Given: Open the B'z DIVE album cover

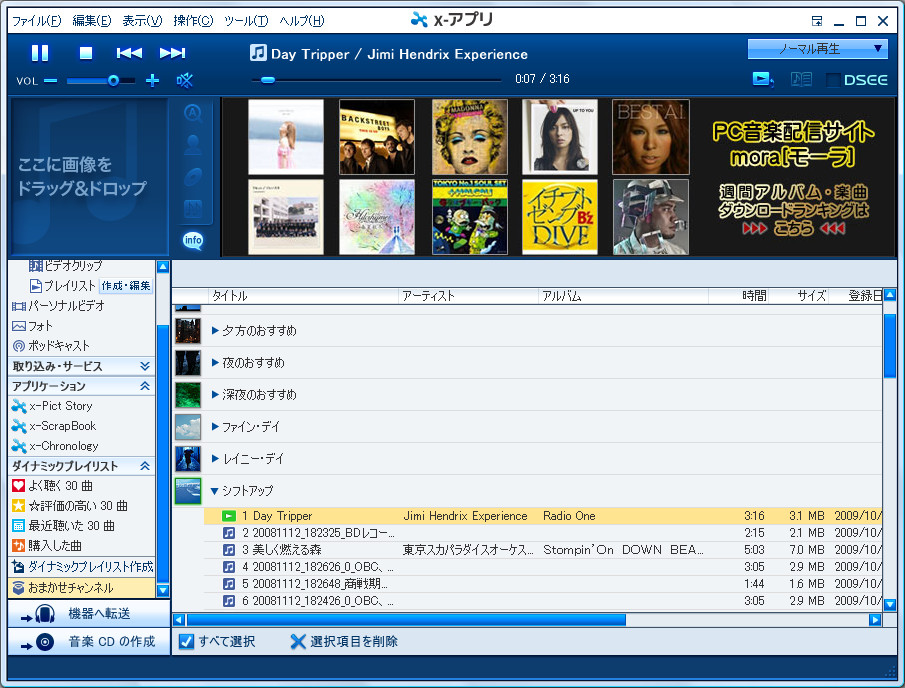Looking at the screenshot, I should pos(560,217).
